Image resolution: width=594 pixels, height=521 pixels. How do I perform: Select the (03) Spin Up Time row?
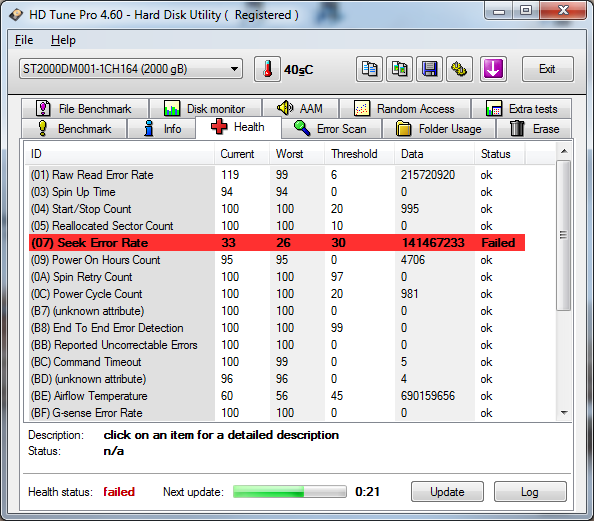[277, 192]
